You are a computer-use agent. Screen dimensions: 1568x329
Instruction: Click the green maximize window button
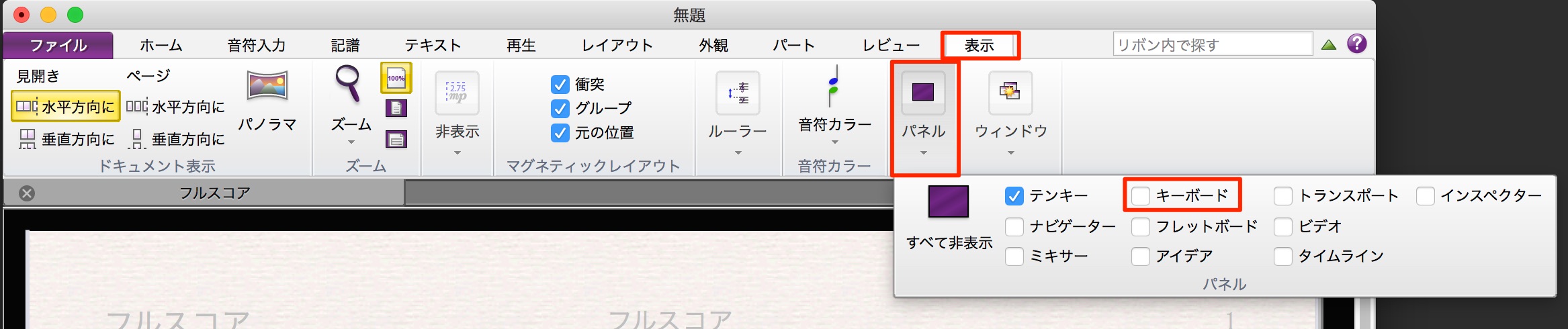[75, 15]
